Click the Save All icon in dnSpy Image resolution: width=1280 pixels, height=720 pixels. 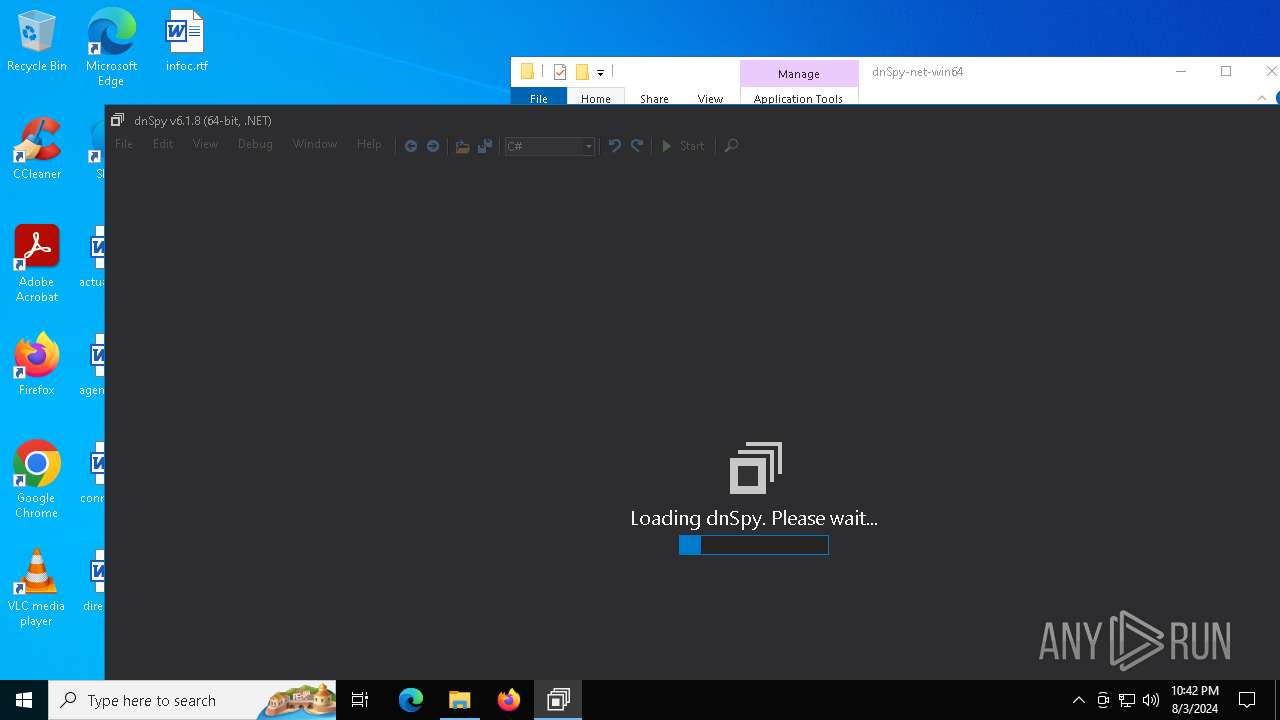point(485,146)
